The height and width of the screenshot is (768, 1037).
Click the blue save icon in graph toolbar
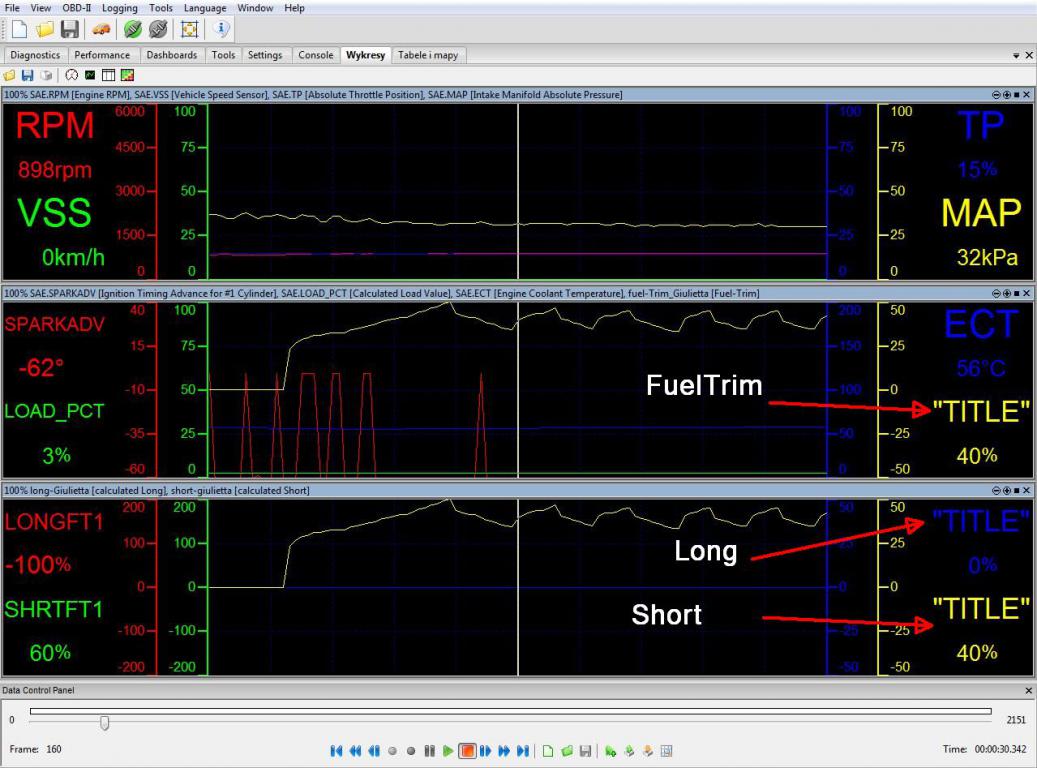point(27,75)
